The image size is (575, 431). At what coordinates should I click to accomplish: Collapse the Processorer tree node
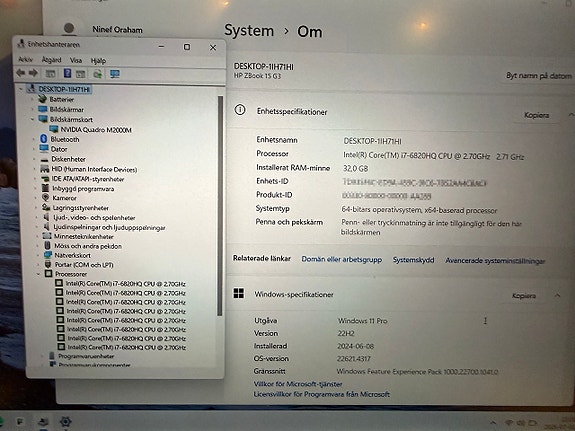coord(38,274)
